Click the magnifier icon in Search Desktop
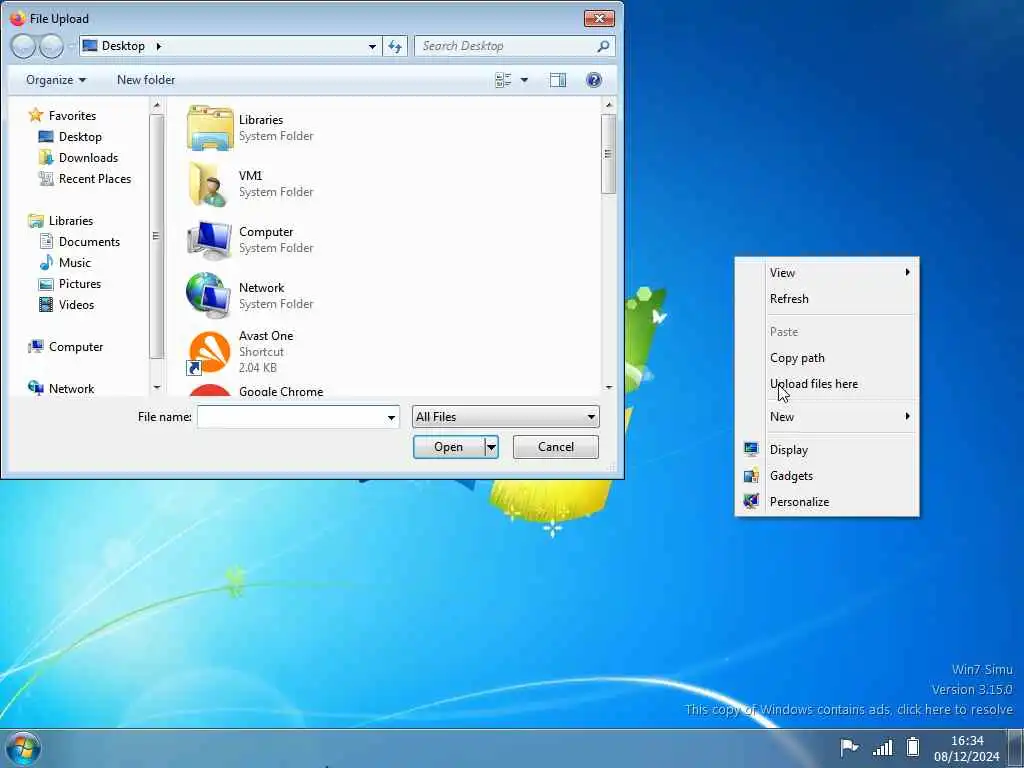The image size is (1024, 768). pyautogui.click(x=603, y=46)
